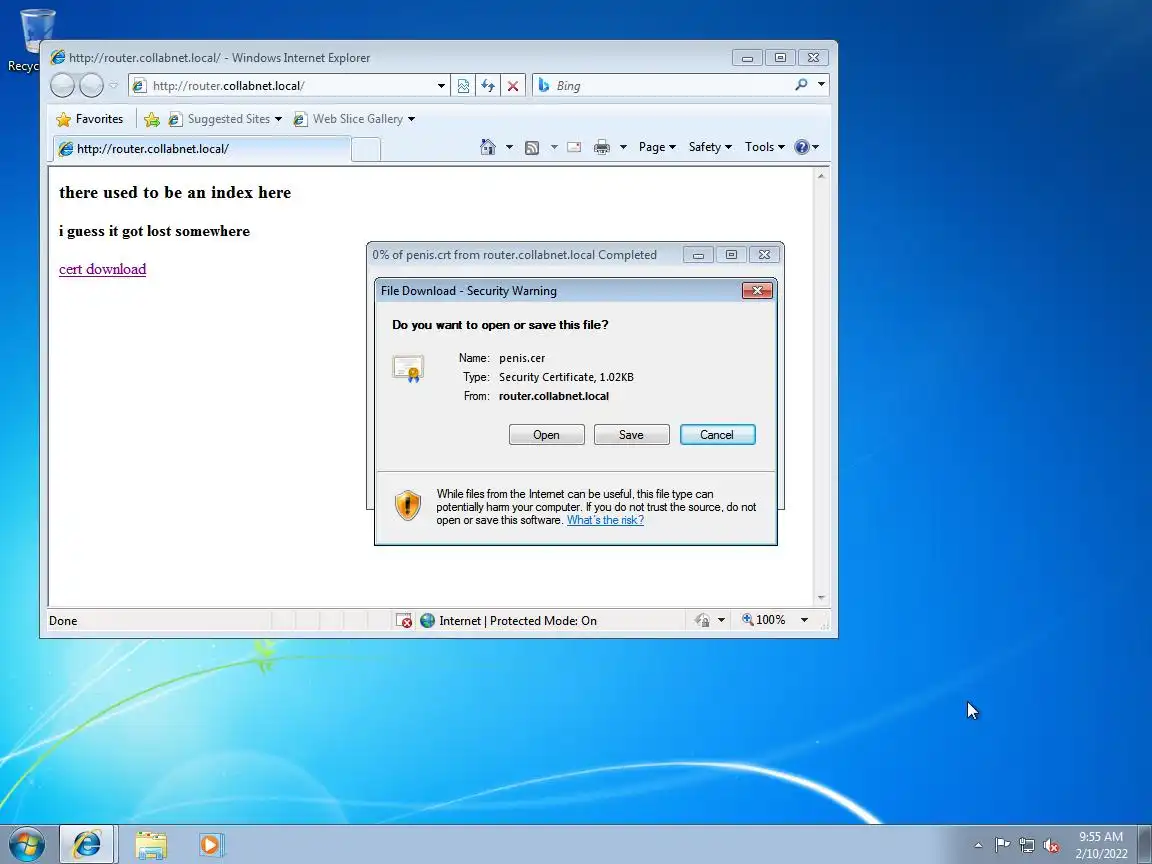
Task: Open the downloaded penis.cer file
Action: [x=547, y=434]
